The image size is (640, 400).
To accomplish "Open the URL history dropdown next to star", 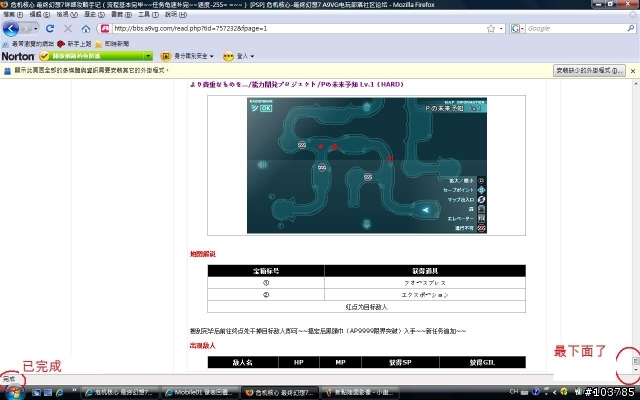I will pos(501,29).
